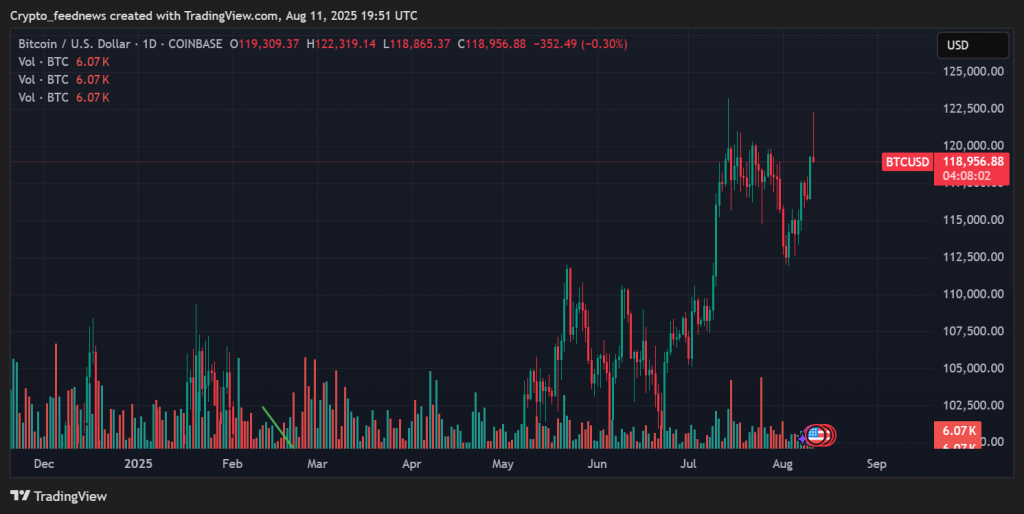Click the third Vol · BTC indicator legend

coord(64,97)
